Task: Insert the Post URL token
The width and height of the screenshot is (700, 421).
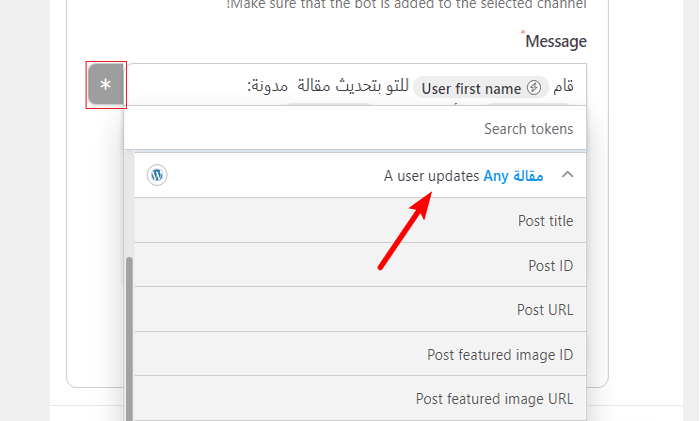Action: coord(545,310)
